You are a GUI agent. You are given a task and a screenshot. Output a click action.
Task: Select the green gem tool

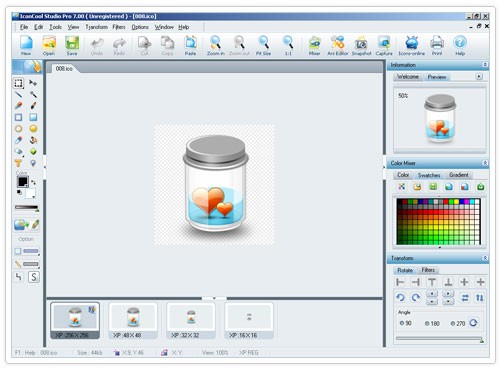(33, 152)
